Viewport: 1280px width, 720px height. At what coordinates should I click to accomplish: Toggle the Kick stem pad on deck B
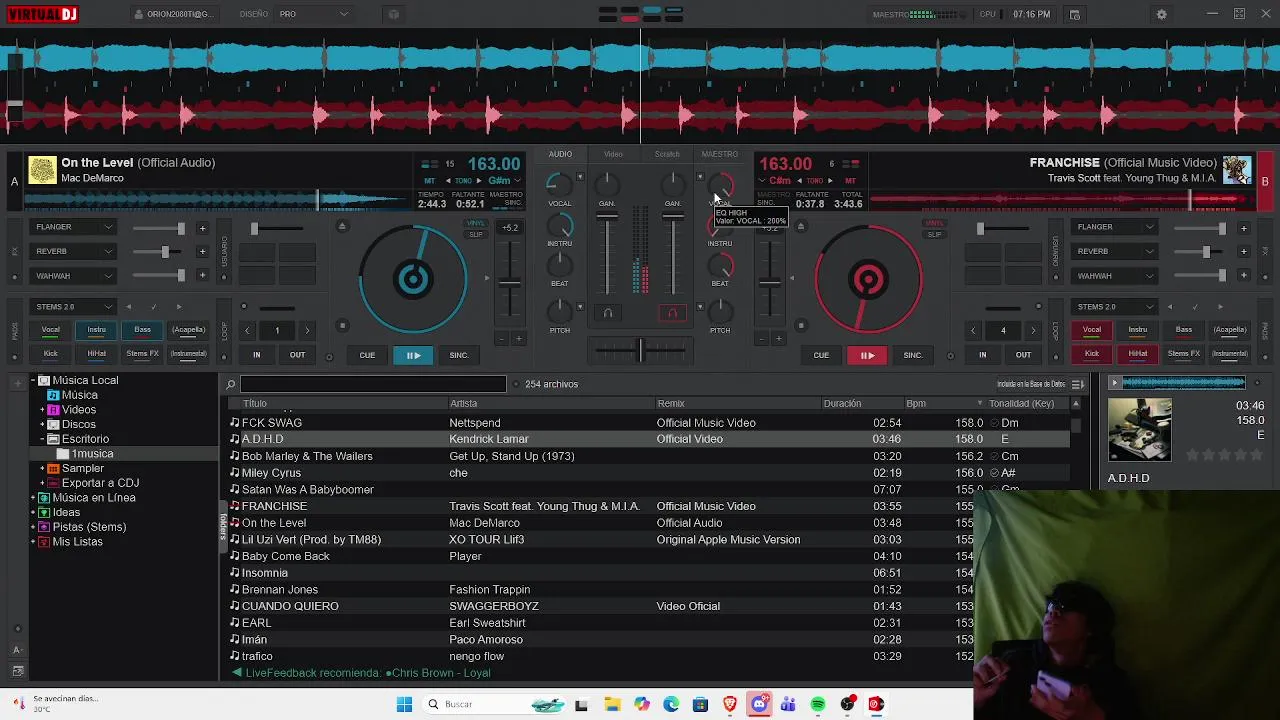pos(1091,354)
